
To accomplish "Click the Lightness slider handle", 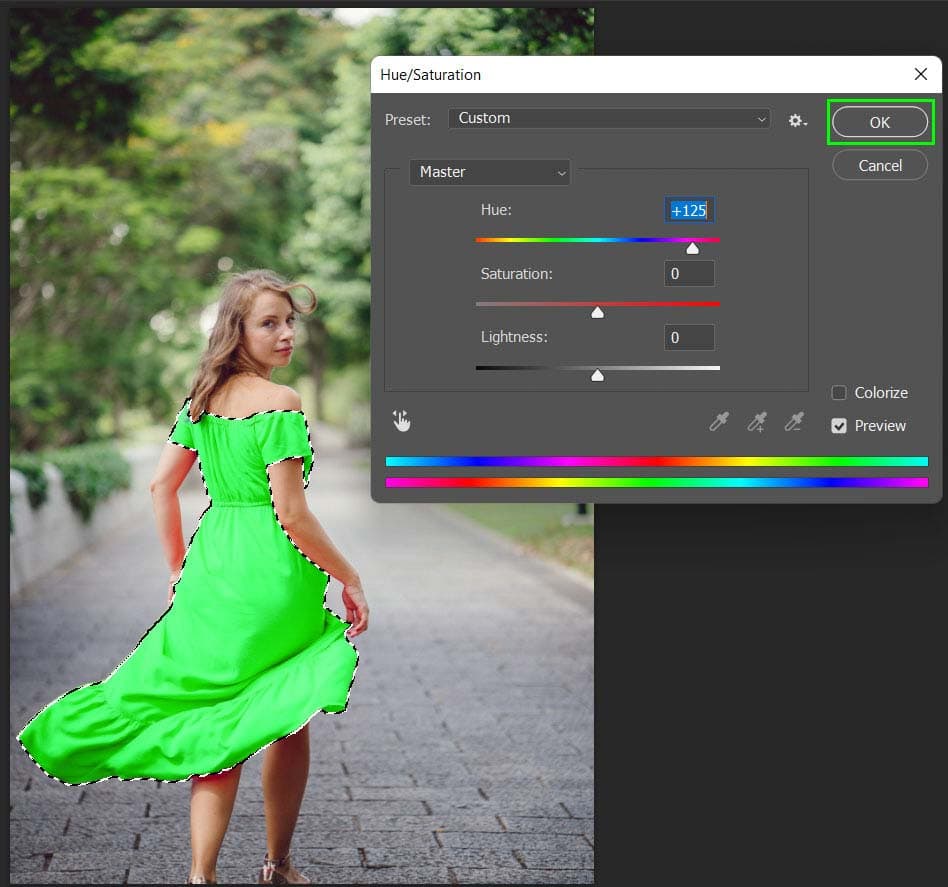I will pyautogui.click(x=597, y=375).
